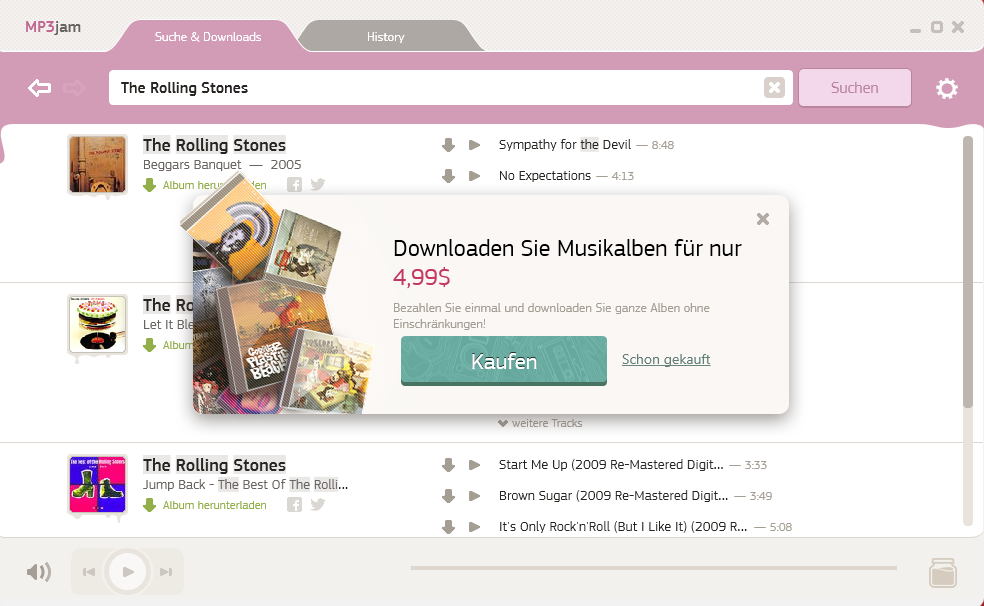
Task: Open the Schon gekauft link
Action: click(x=666, y=359)
